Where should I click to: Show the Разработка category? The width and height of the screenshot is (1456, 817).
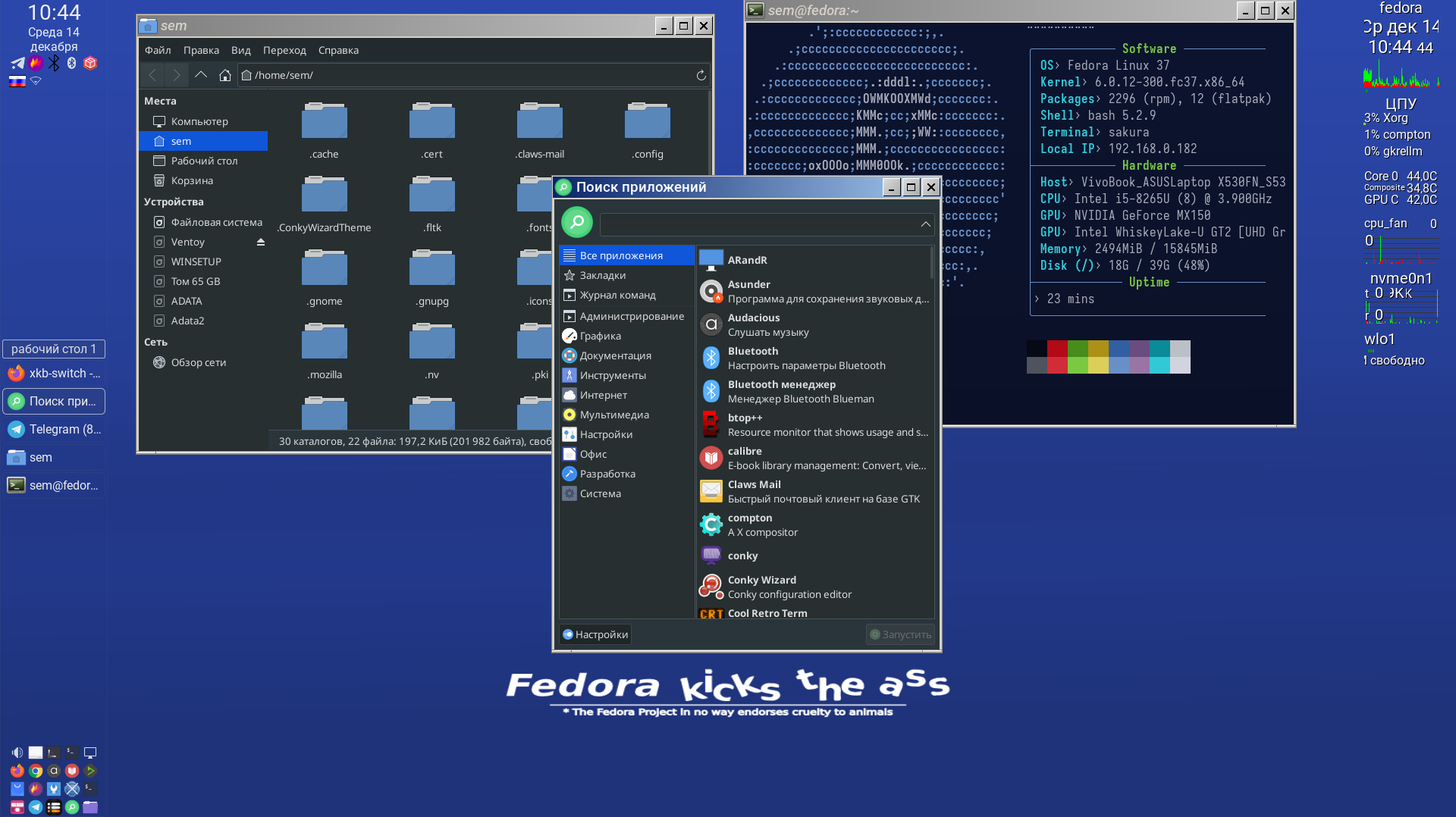pyautogui.click(x=626, y=474)
